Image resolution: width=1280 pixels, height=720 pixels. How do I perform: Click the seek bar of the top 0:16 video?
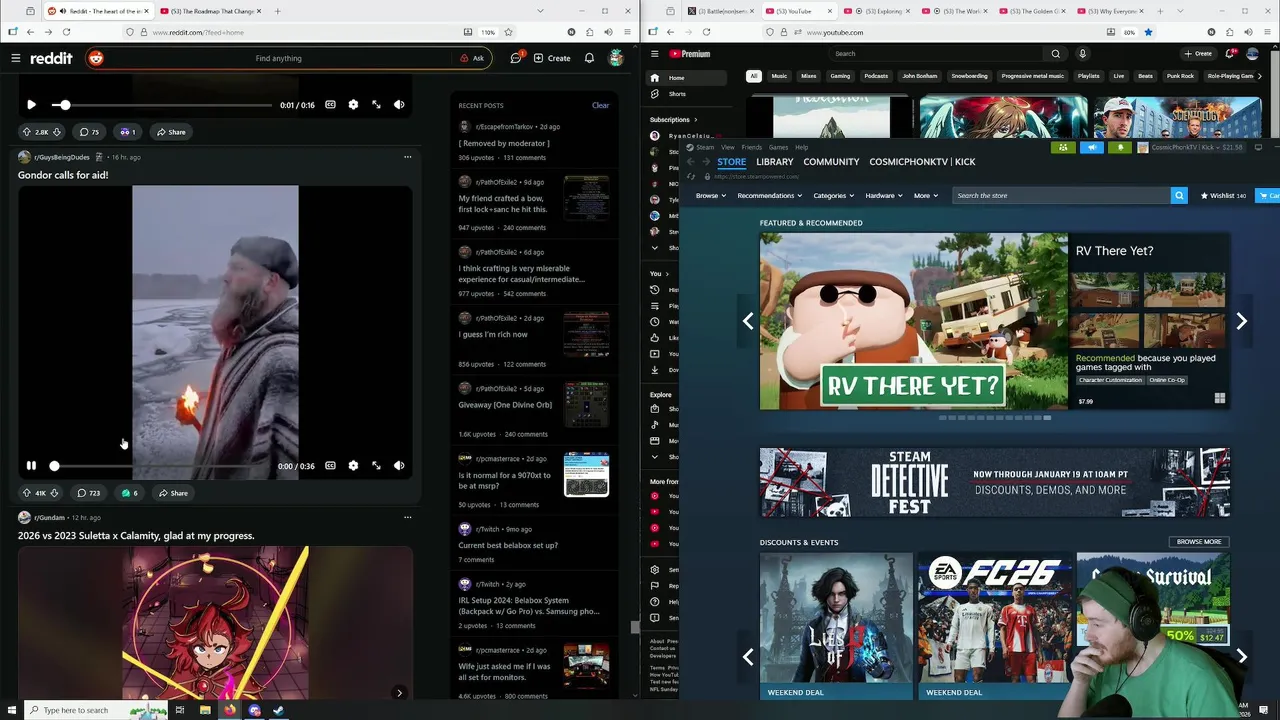click(162, 105)
